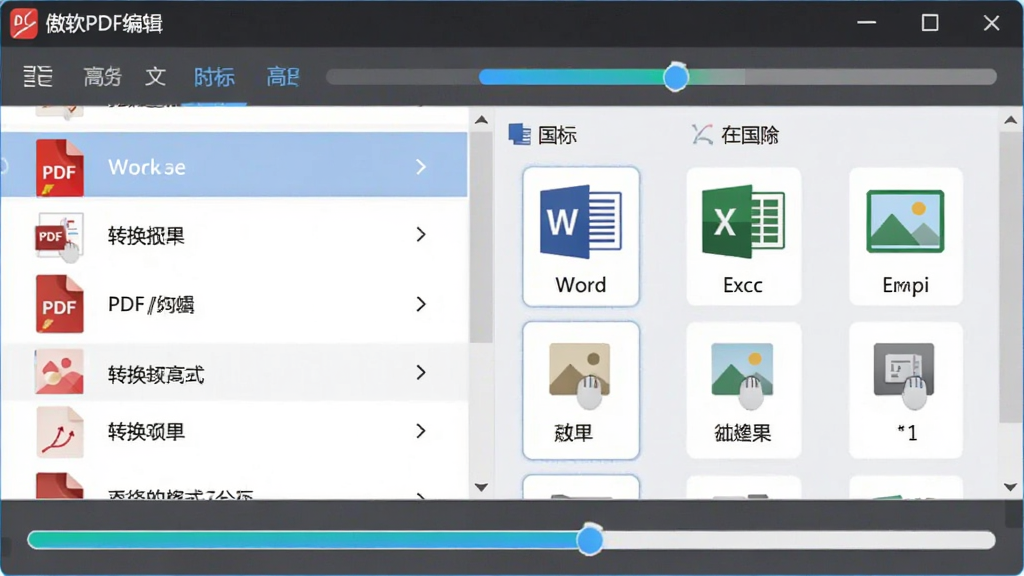This screenshot has height=576, width=1024.
Task: Click the bottom progress slider handle
Action: (x=590, y=539)
